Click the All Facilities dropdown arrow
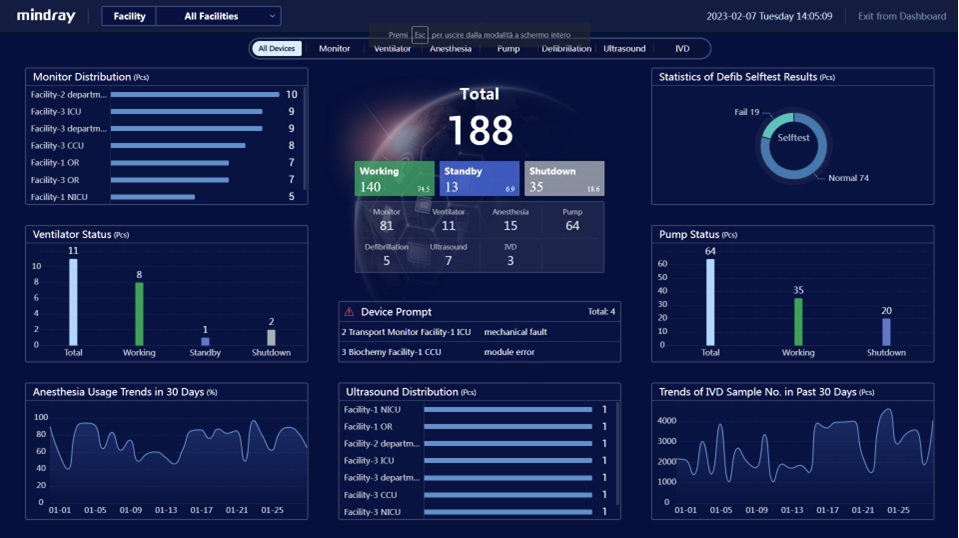Viewport: 959px width, 538px height. pyautogui.click(x=271, y=16)
